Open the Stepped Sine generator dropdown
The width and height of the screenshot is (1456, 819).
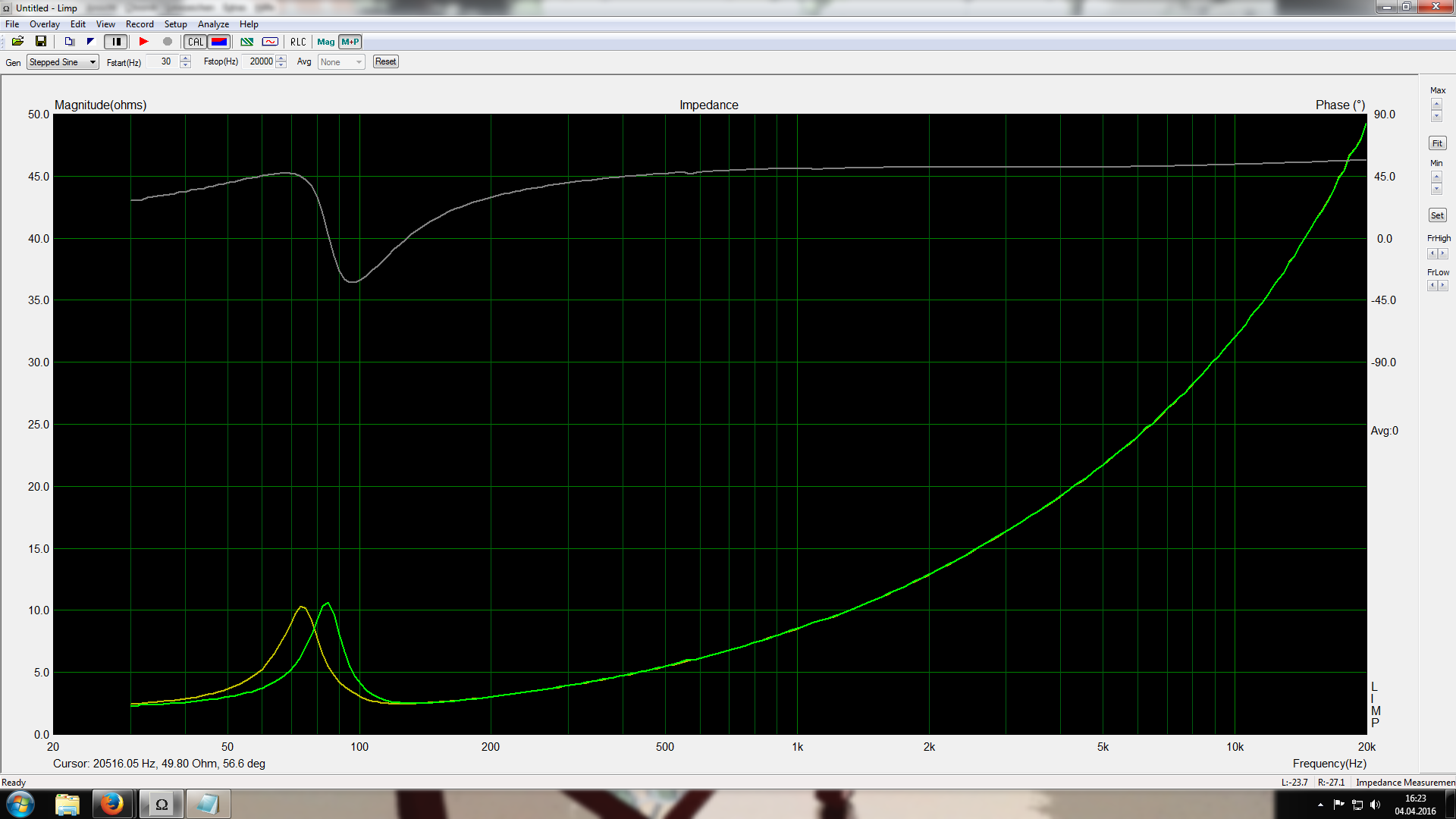[63, 62]
